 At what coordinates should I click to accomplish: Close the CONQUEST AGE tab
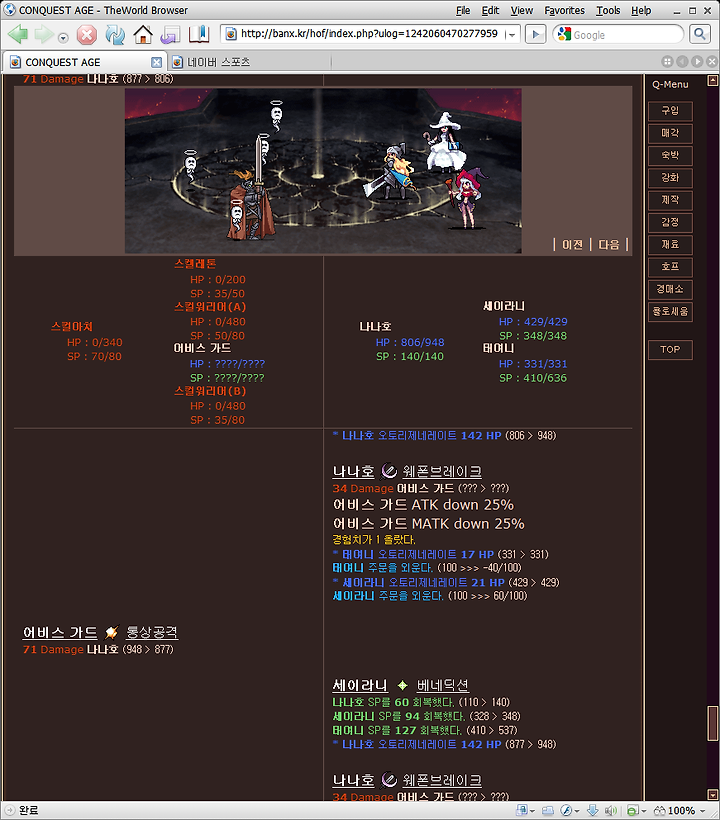click(156, 63)
